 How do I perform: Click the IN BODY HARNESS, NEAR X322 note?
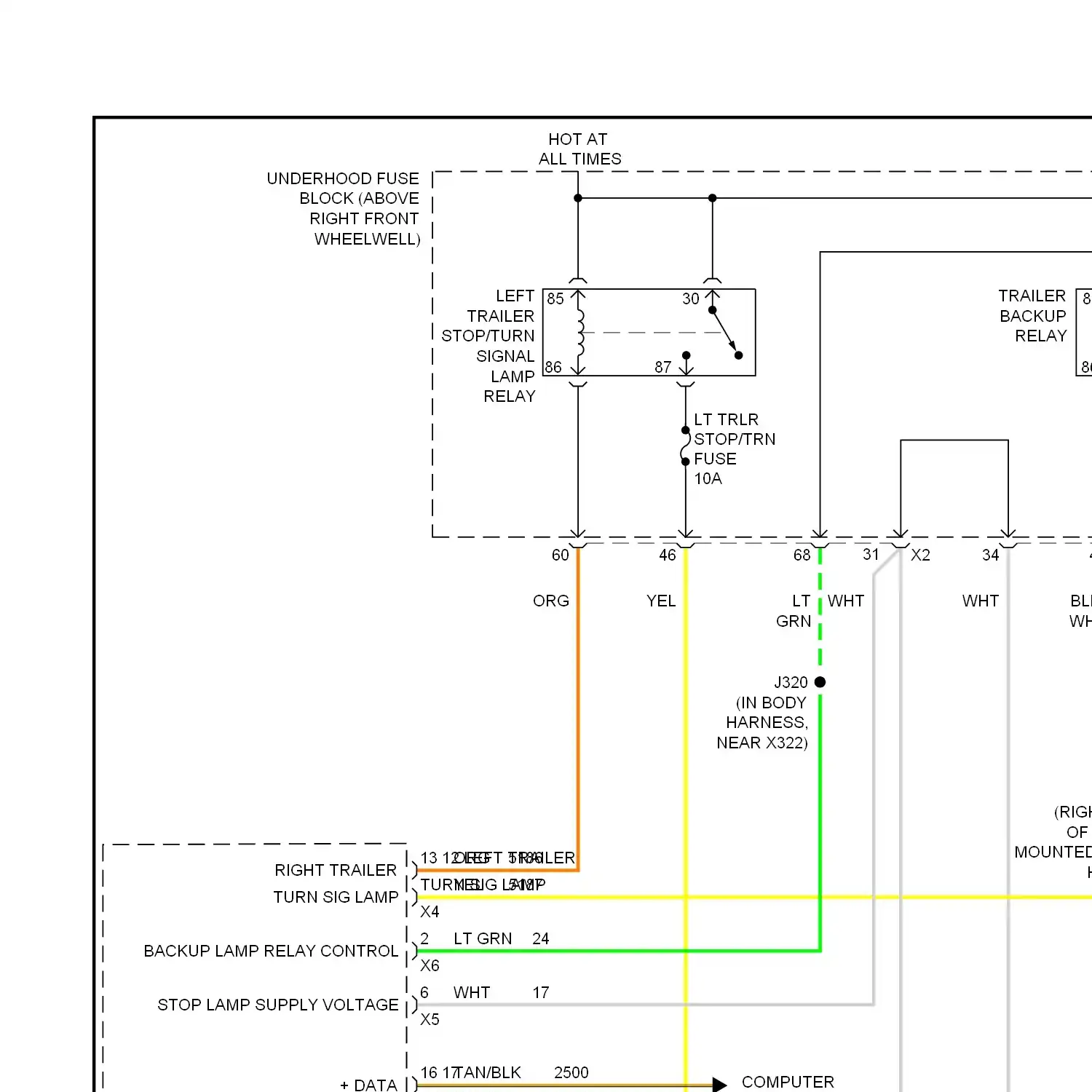click(762, 723)
